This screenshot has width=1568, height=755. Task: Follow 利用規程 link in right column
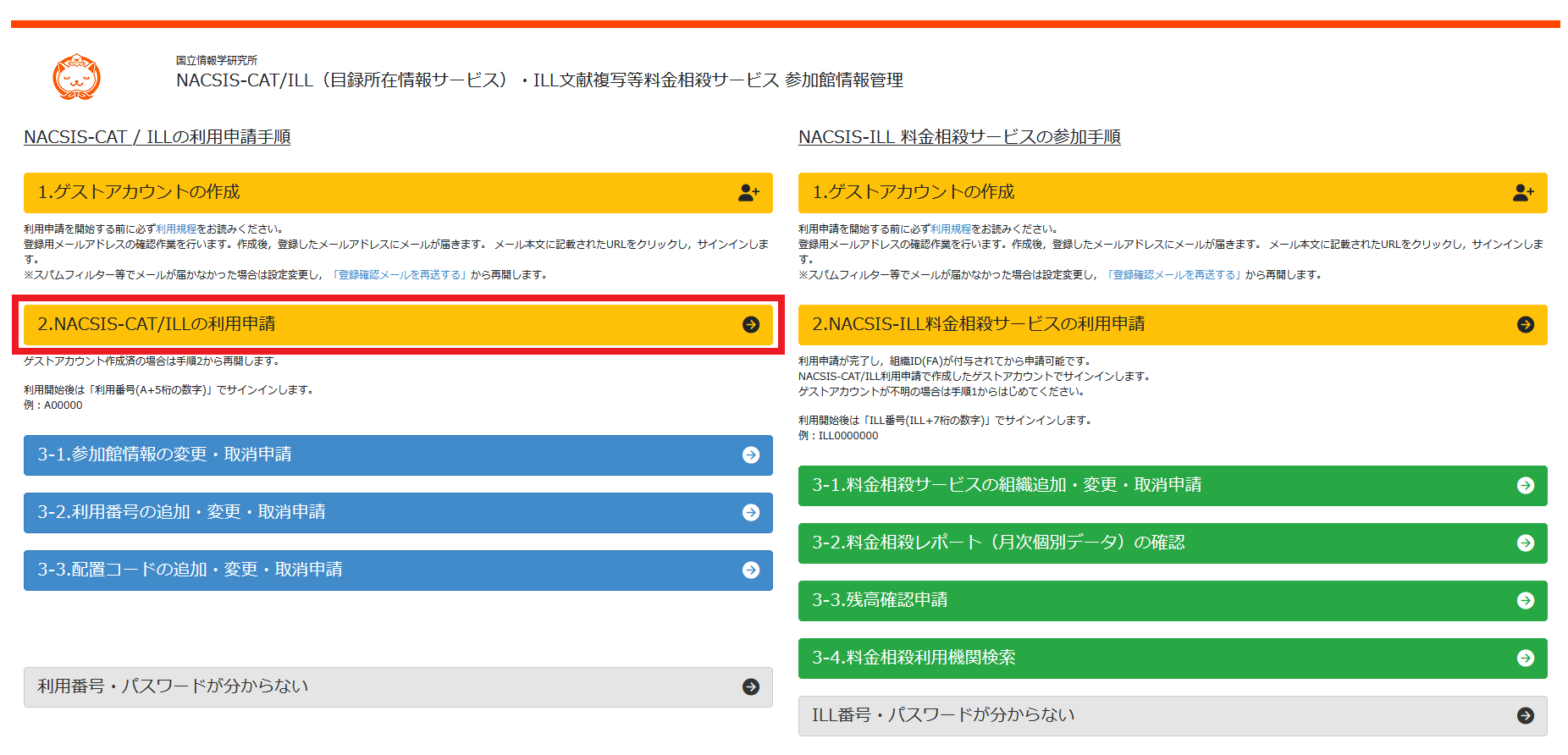point(951,229)
